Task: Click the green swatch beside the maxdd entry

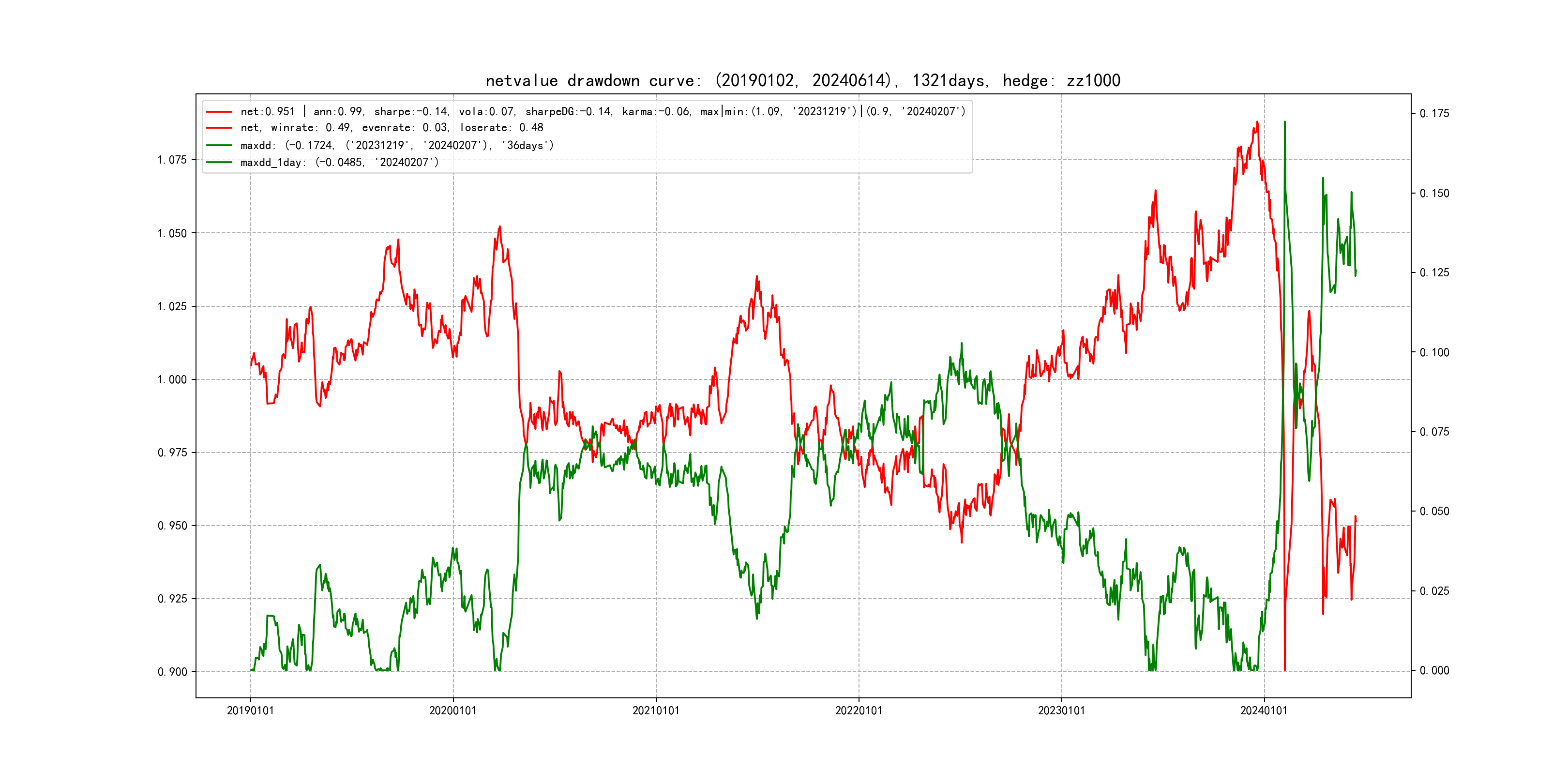Action: tap(219, 146)
